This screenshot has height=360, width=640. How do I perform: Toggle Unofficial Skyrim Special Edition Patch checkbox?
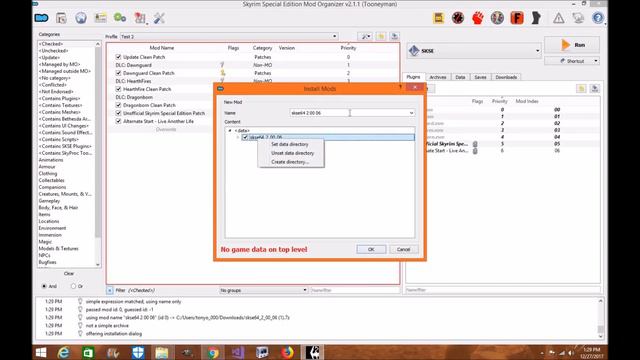pyautogui.click(x=118, y=113)
